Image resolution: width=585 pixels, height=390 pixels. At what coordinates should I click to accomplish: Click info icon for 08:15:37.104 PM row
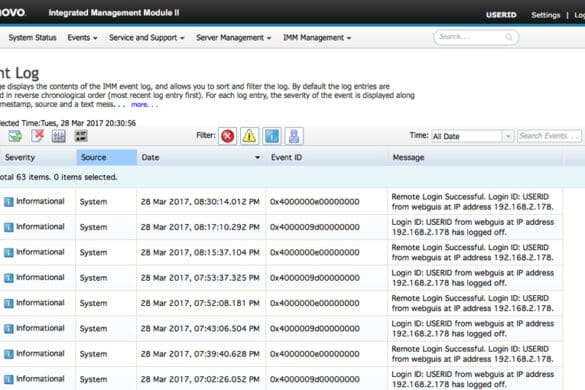coord(9,253)
